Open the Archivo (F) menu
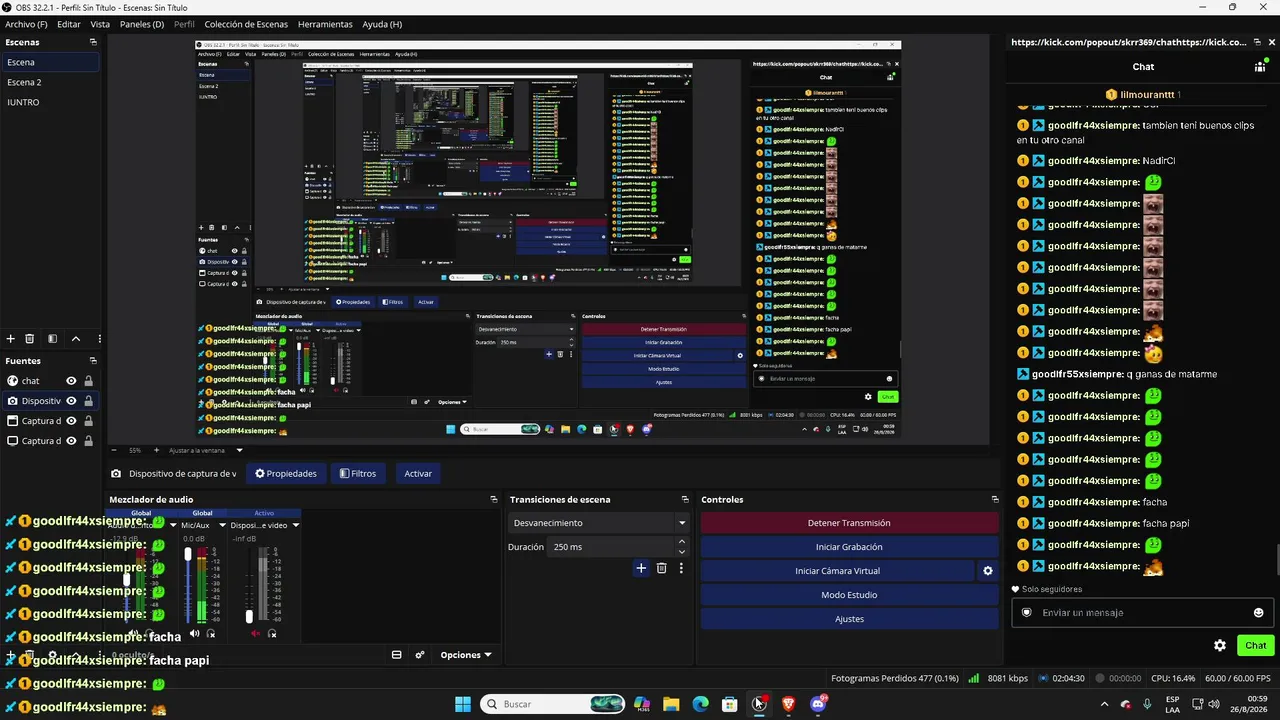The image size is (1280, 720). [26, 24]
